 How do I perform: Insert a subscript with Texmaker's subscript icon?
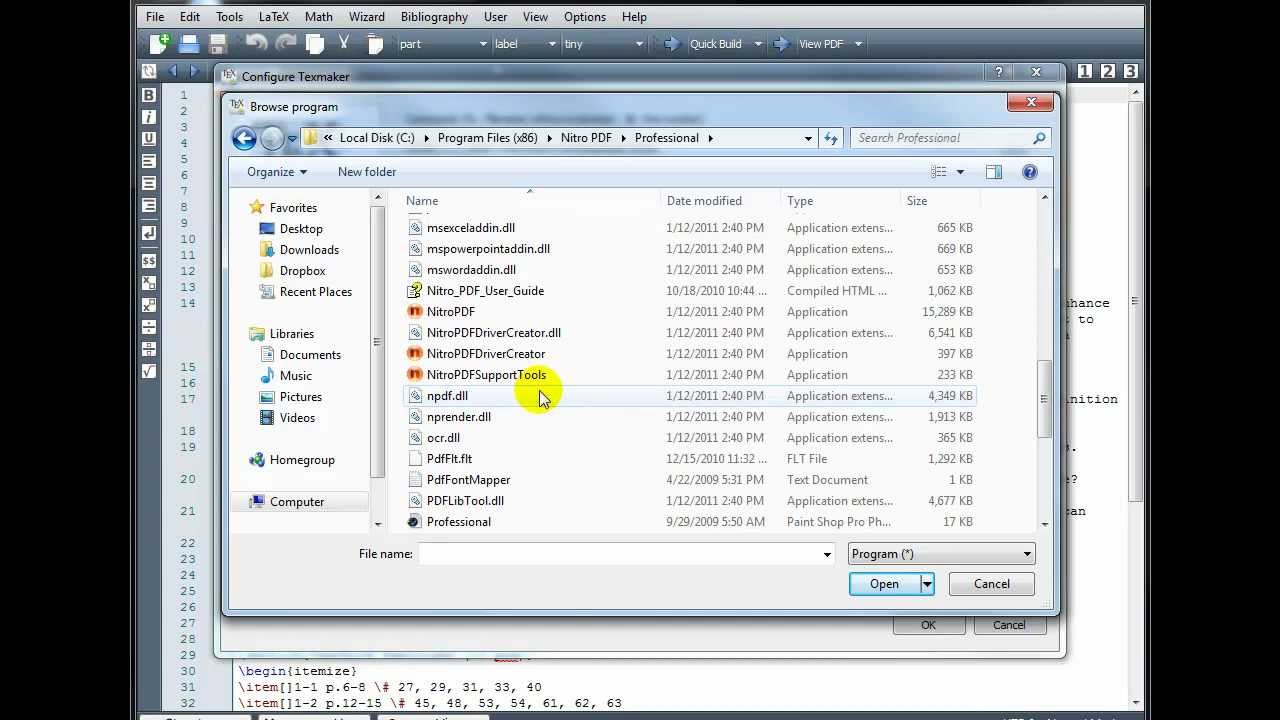tap(149, 283)
